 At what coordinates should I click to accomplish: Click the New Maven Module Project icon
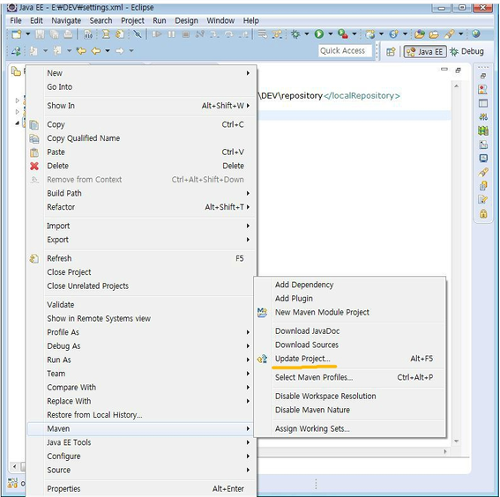tap(262, 313)
